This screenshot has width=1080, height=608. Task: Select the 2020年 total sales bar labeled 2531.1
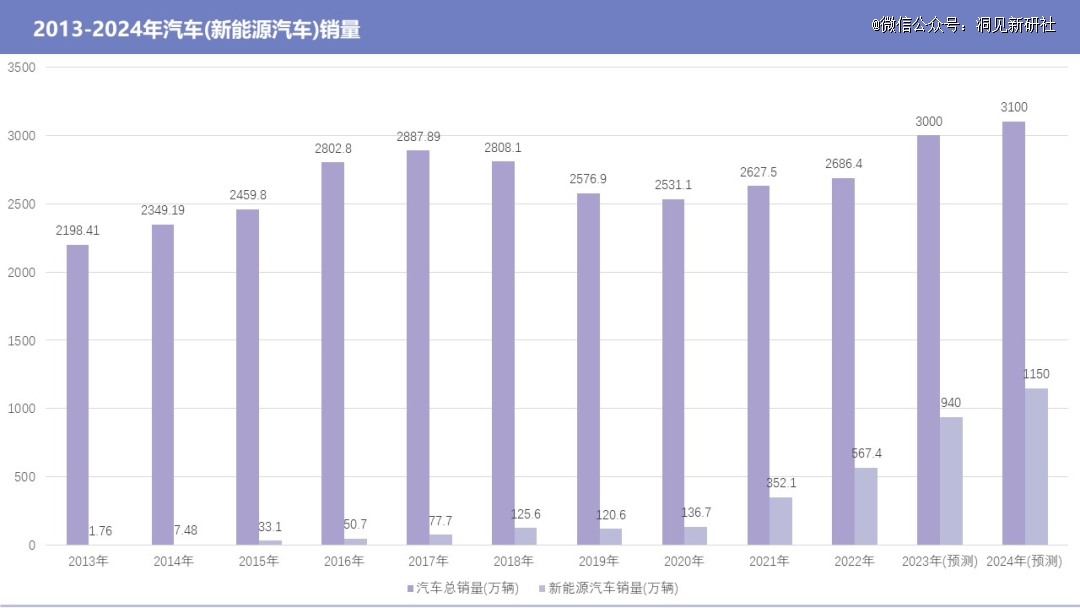pyautogui.click(x=674, y=373)
